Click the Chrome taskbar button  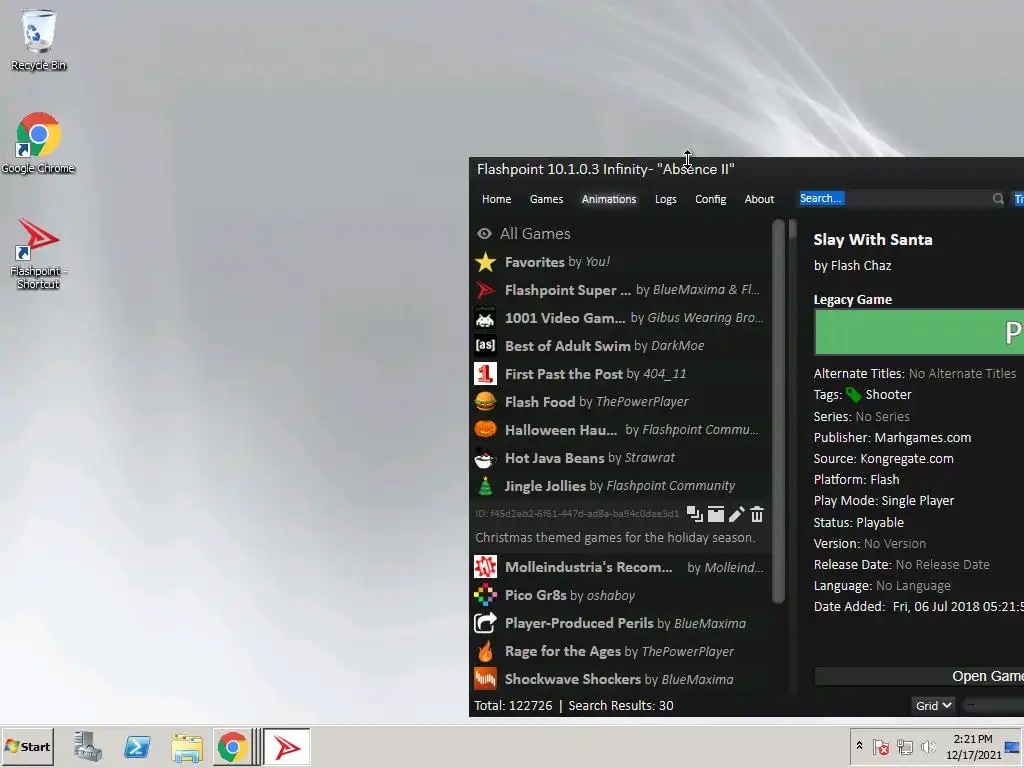(x=232, y=746)
